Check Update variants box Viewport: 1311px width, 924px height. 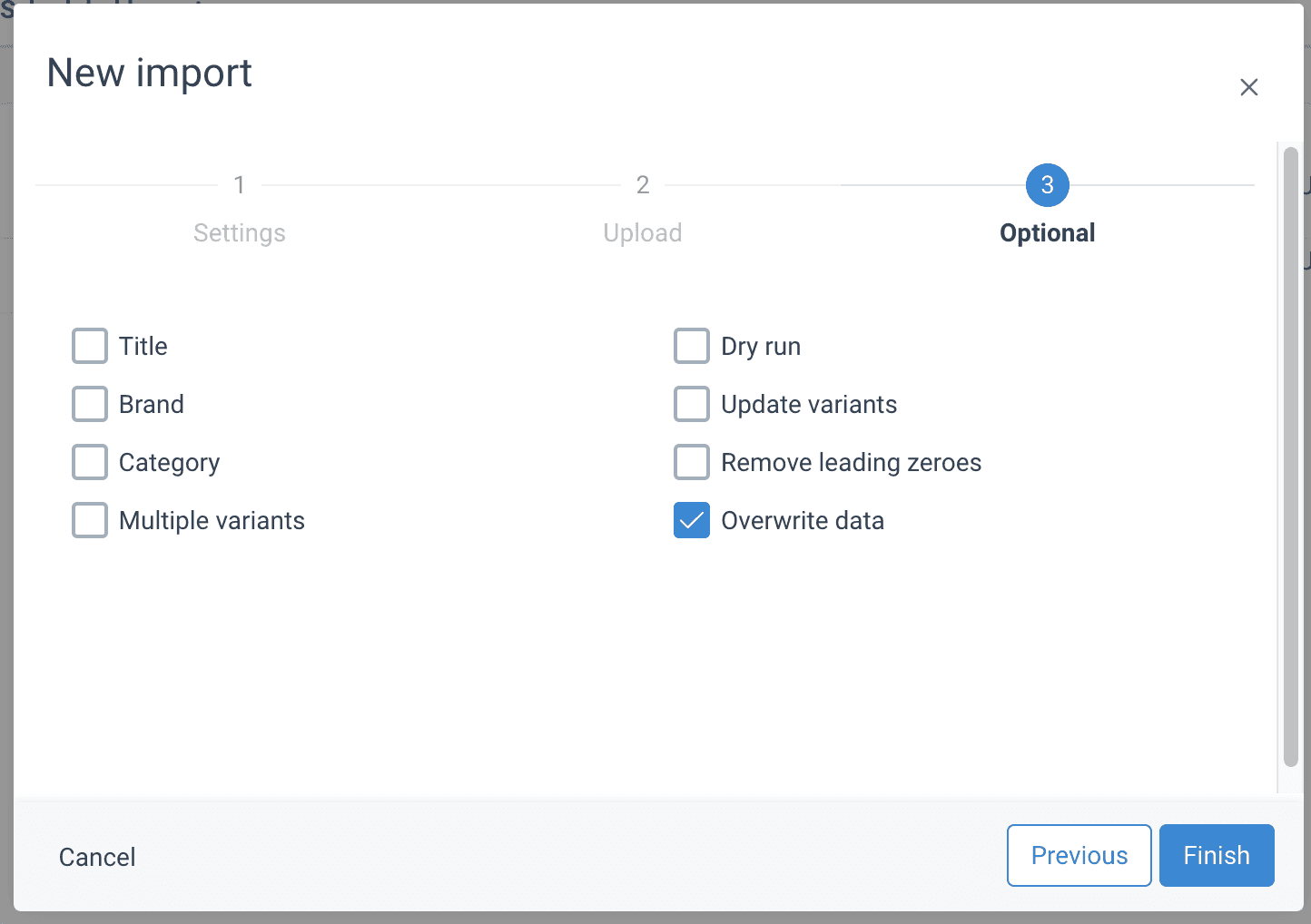692,404
